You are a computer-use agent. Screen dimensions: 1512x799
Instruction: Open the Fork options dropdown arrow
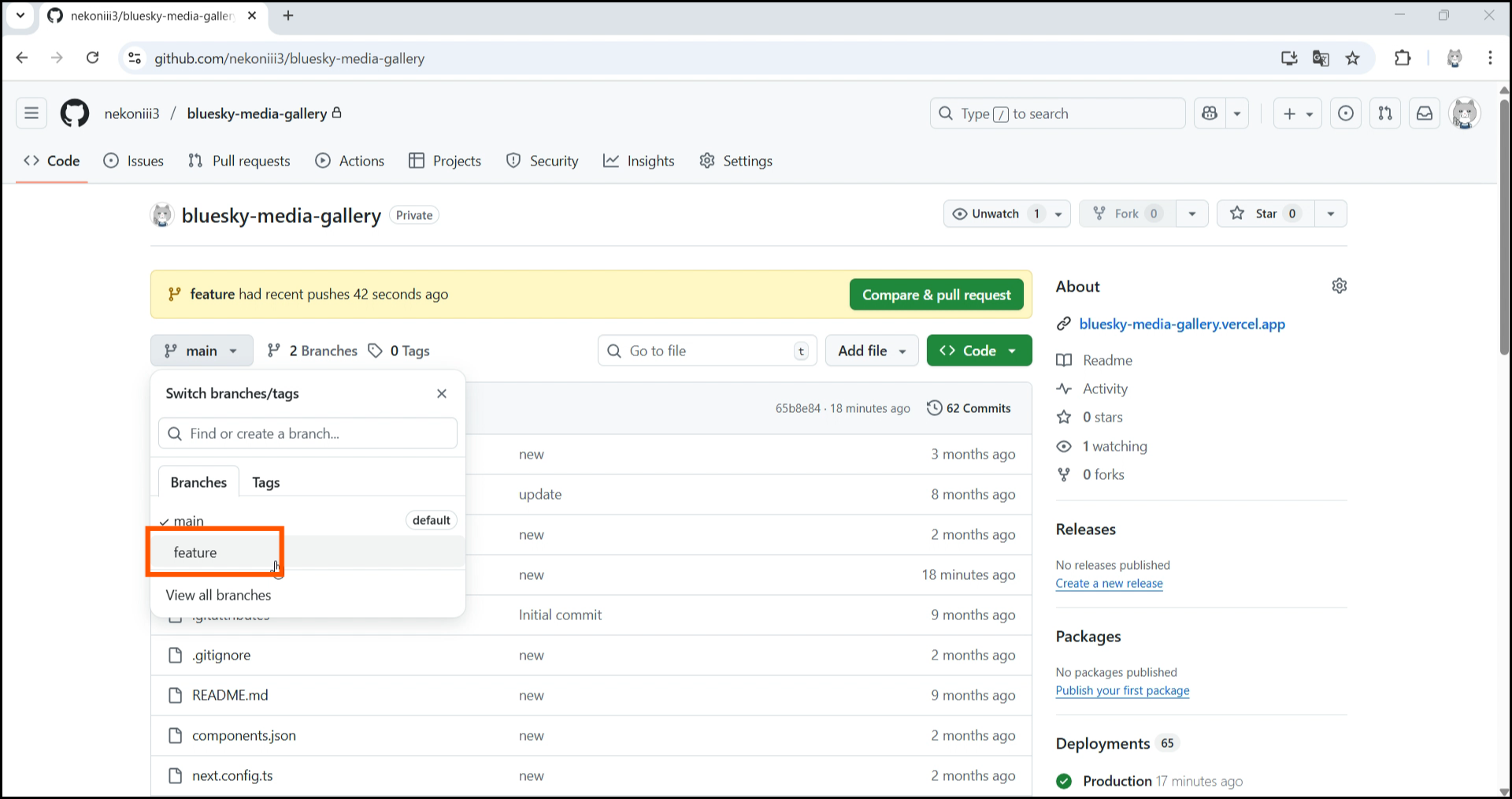(x=1192, y=214)
